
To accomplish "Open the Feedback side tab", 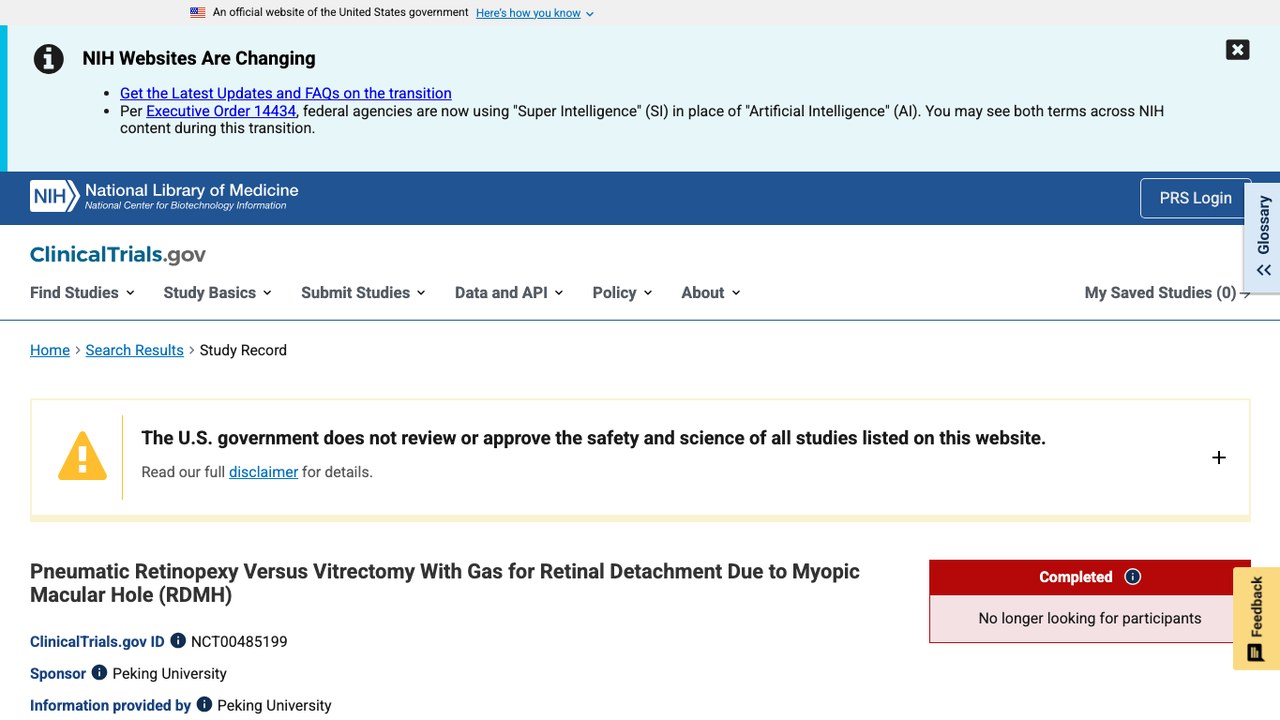I will pyautogui.click(x=1256, y=618).
